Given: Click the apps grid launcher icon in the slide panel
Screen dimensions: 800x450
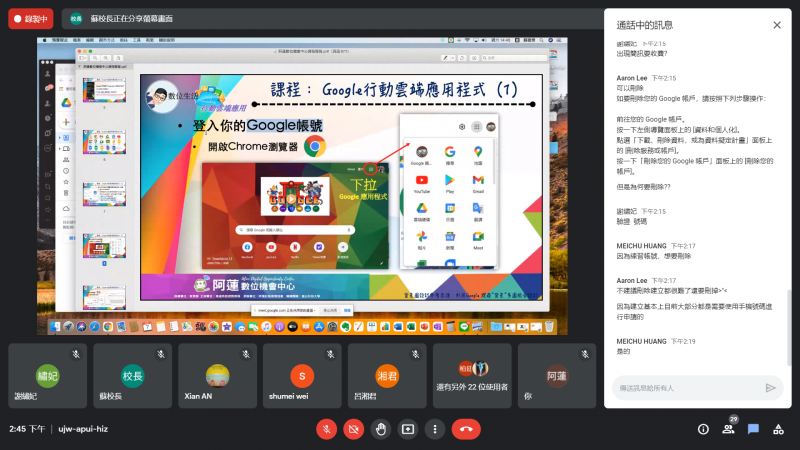Looking at the screenshot, I should tap(477, 127).
